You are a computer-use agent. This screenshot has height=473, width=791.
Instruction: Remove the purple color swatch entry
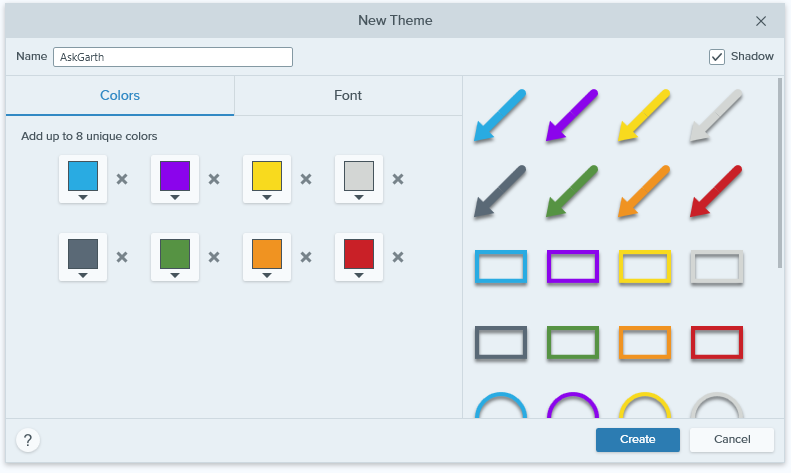[x=214, y=179]
